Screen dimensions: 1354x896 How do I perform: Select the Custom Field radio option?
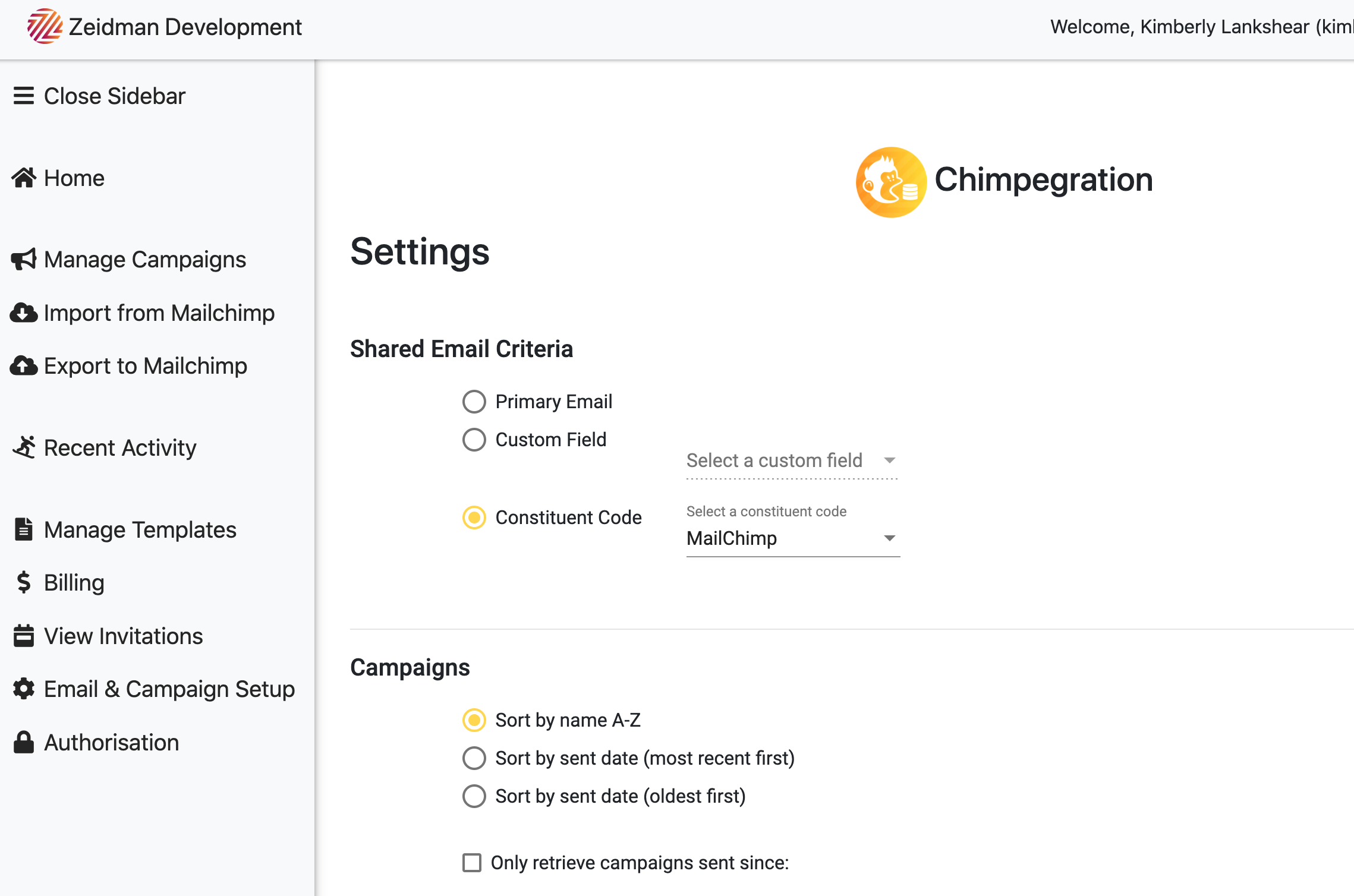[474, 440]
